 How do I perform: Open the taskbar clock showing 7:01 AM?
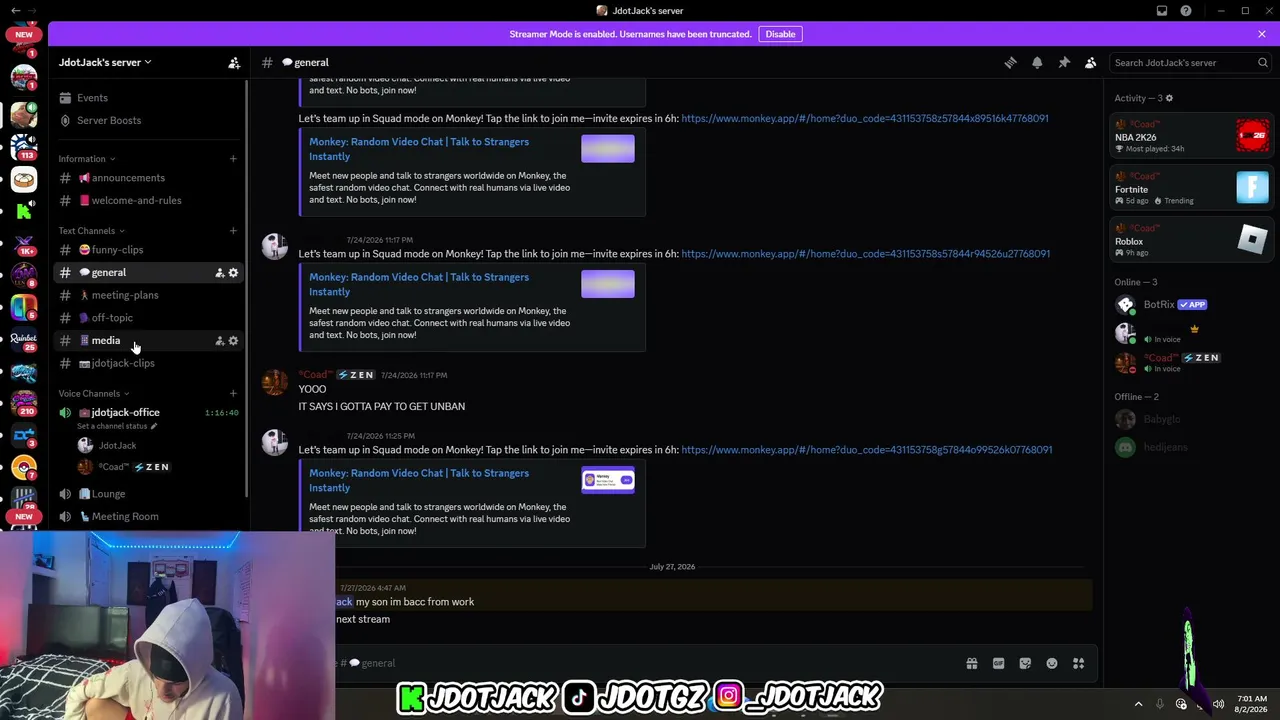(1252, 704)
